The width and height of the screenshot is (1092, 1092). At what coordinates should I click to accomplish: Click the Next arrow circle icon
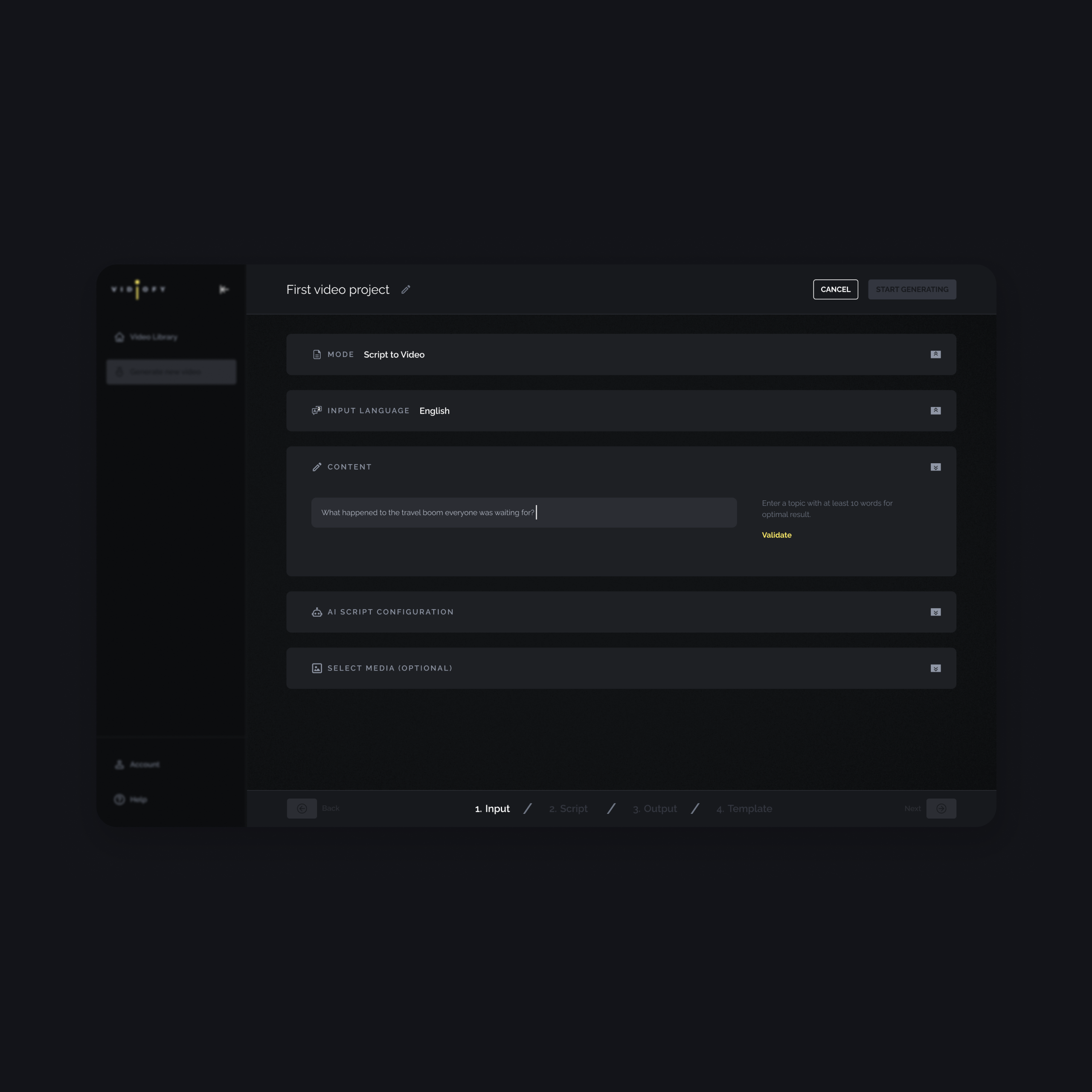click(941, 808)
